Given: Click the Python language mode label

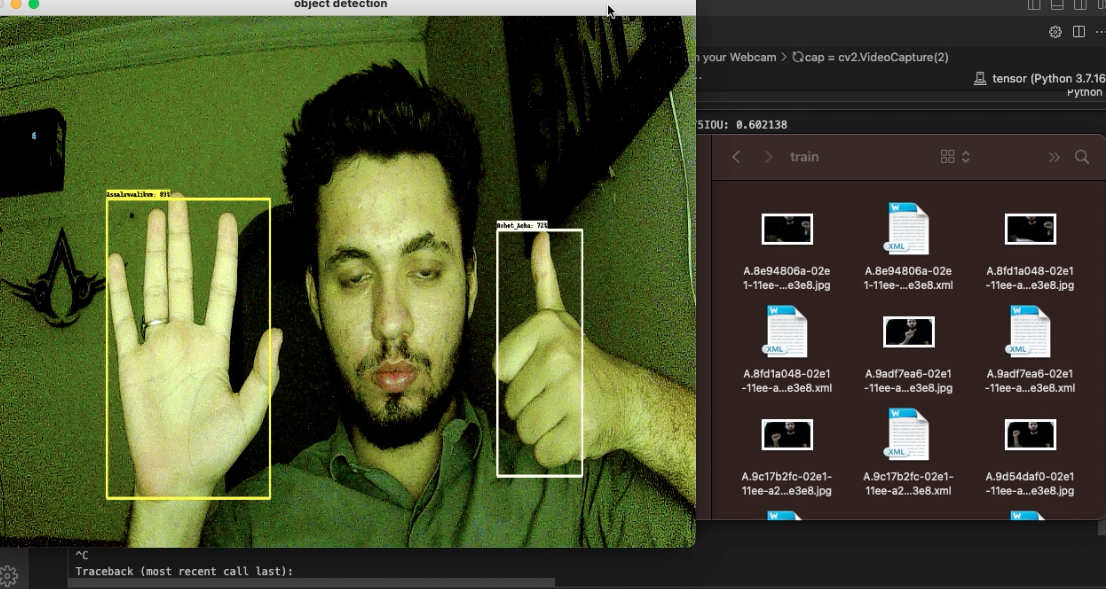Looking at the screenshot, I should pyautogui.click(x=1084, y=93).
